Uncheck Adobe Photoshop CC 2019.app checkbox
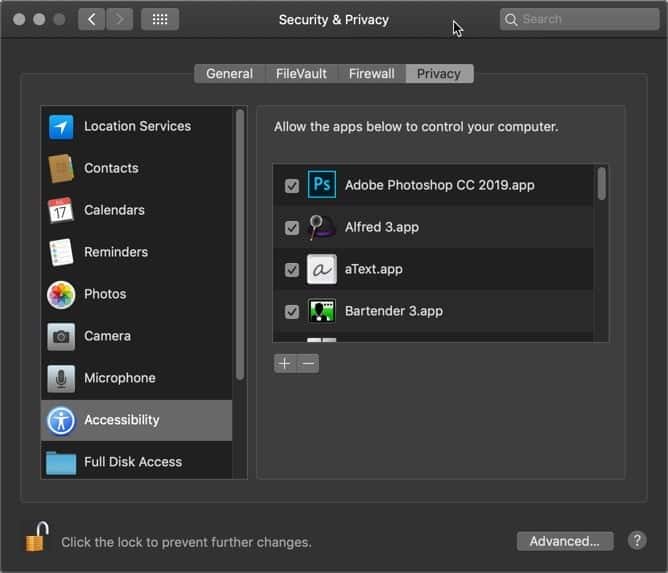668x573 pixels. click(x=292, y=186)
